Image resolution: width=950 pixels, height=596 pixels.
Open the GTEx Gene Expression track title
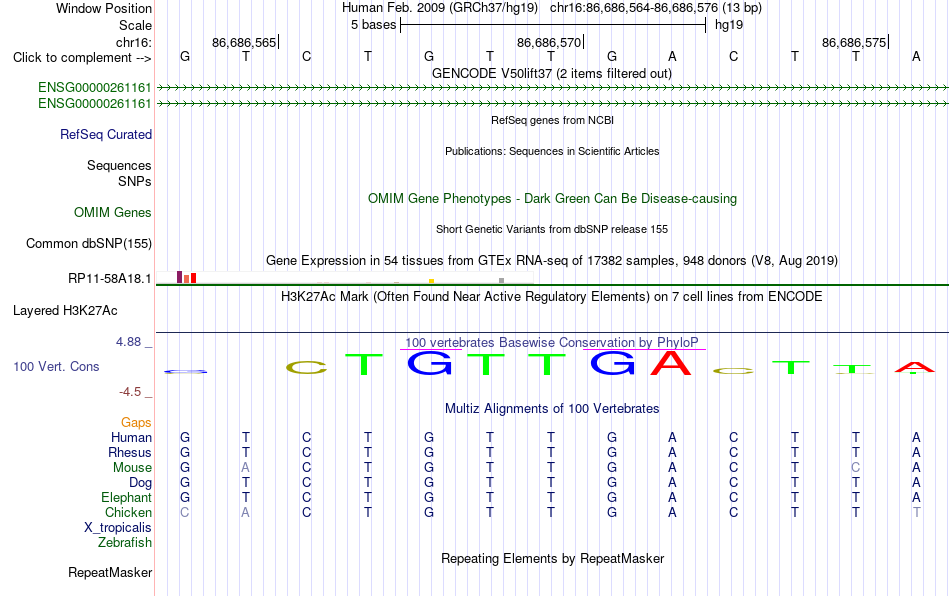point(552,261)
